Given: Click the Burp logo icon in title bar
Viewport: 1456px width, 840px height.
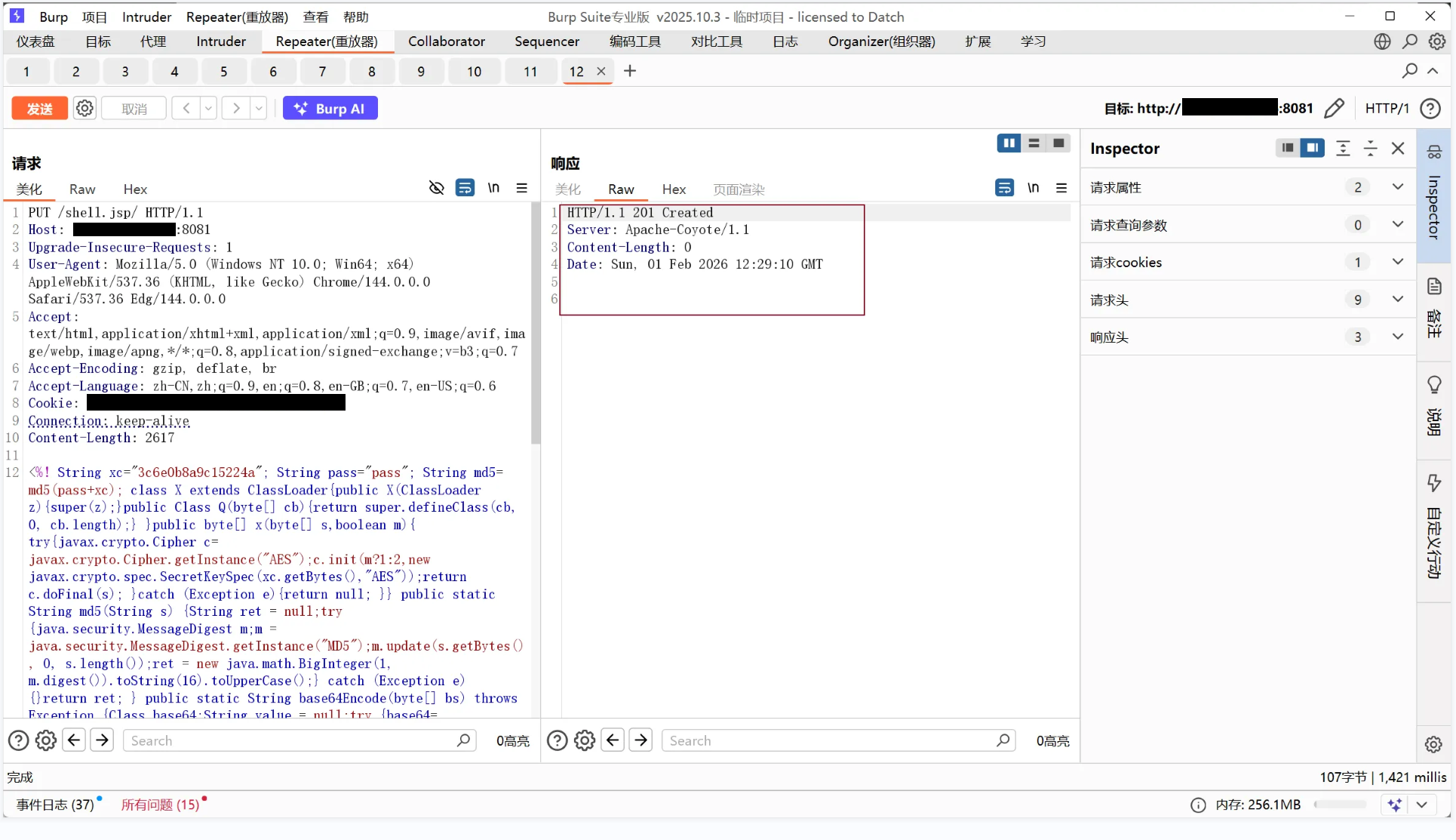Looking at the screenshot, I should (x=17, y=16).
